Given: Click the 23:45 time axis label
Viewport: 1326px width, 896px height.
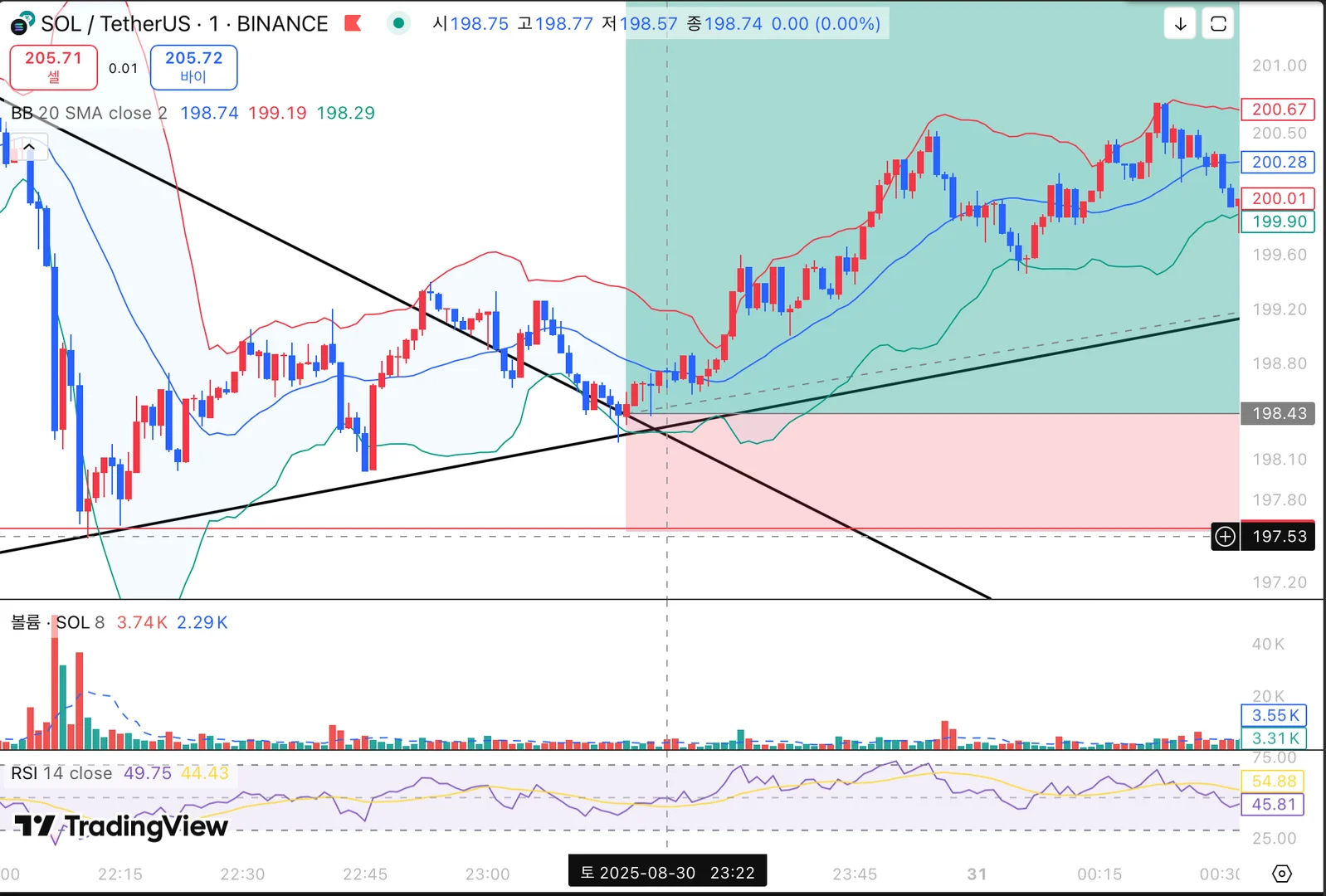Looking at the screenshot, I should pyautogui.click(x=855, y=874).
